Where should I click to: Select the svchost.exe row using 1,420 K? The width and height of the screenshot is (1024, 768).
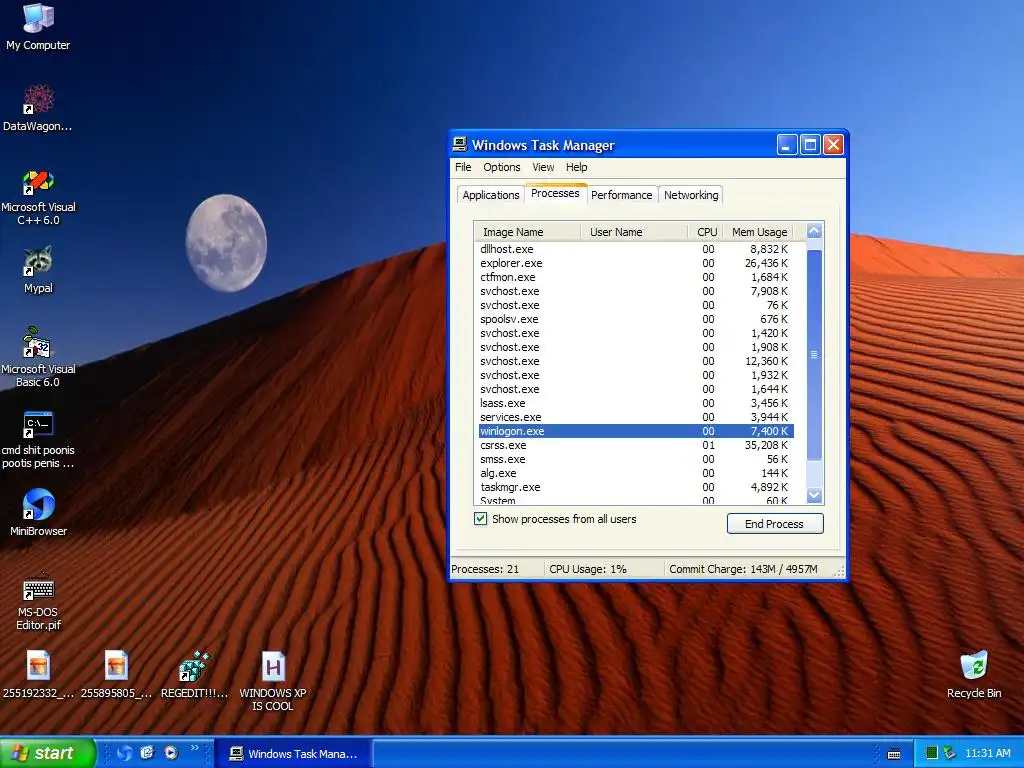tap(635, 333)
